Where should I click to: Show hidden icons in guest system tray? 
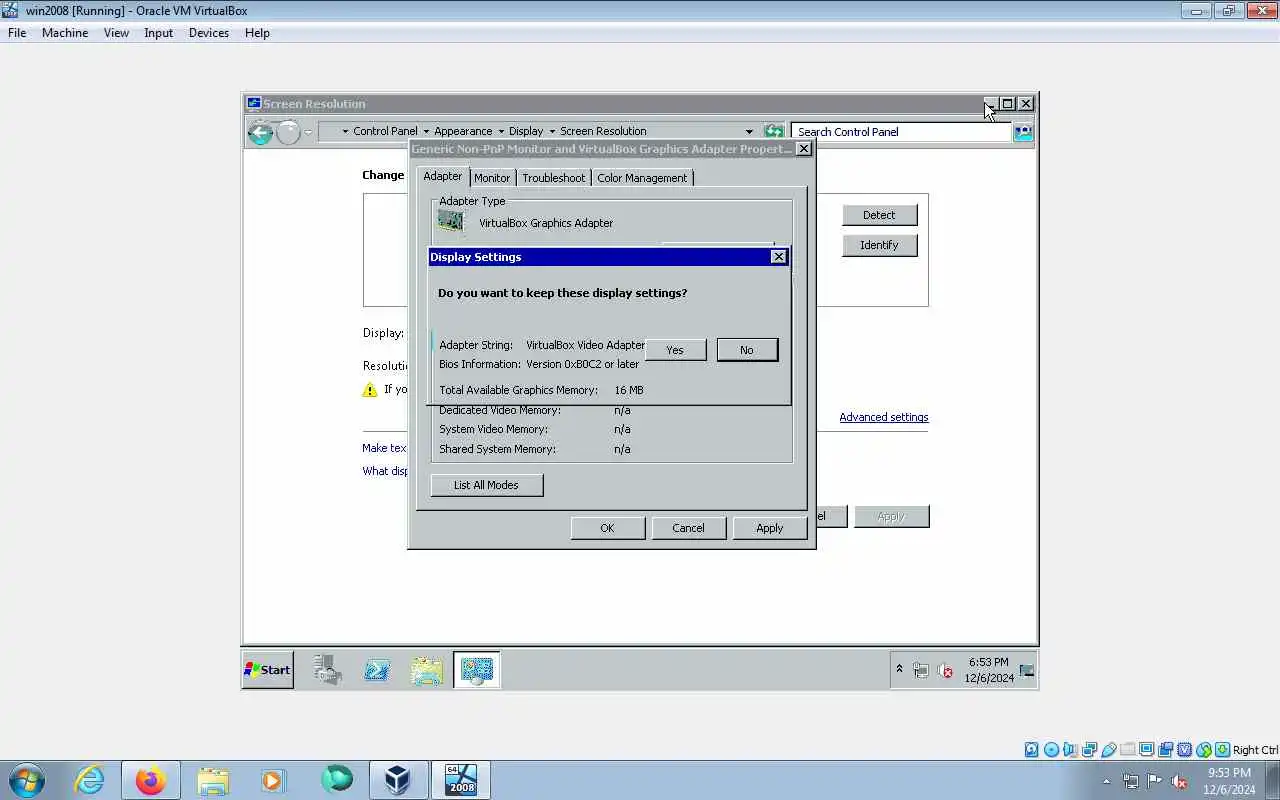pos(899,669)
